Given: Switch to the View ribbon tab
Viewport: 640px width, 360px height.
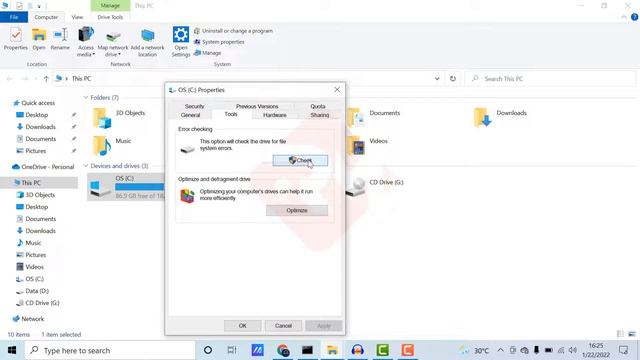Looking at the screenshot, I should [77, 17].
